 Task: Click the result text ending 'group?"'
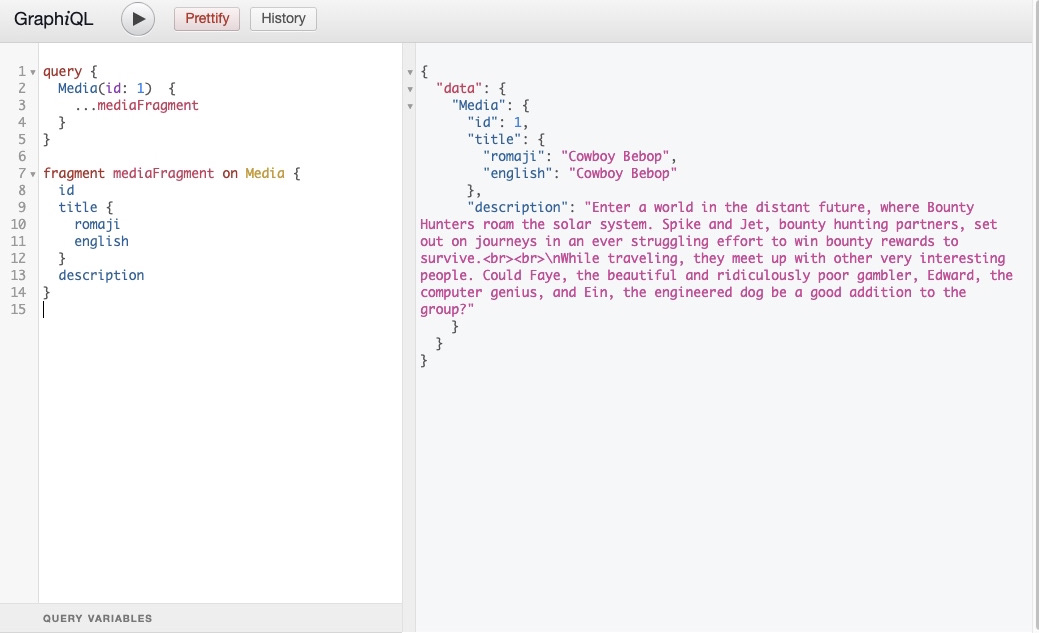pyautogui.click(x=447, y=310)
